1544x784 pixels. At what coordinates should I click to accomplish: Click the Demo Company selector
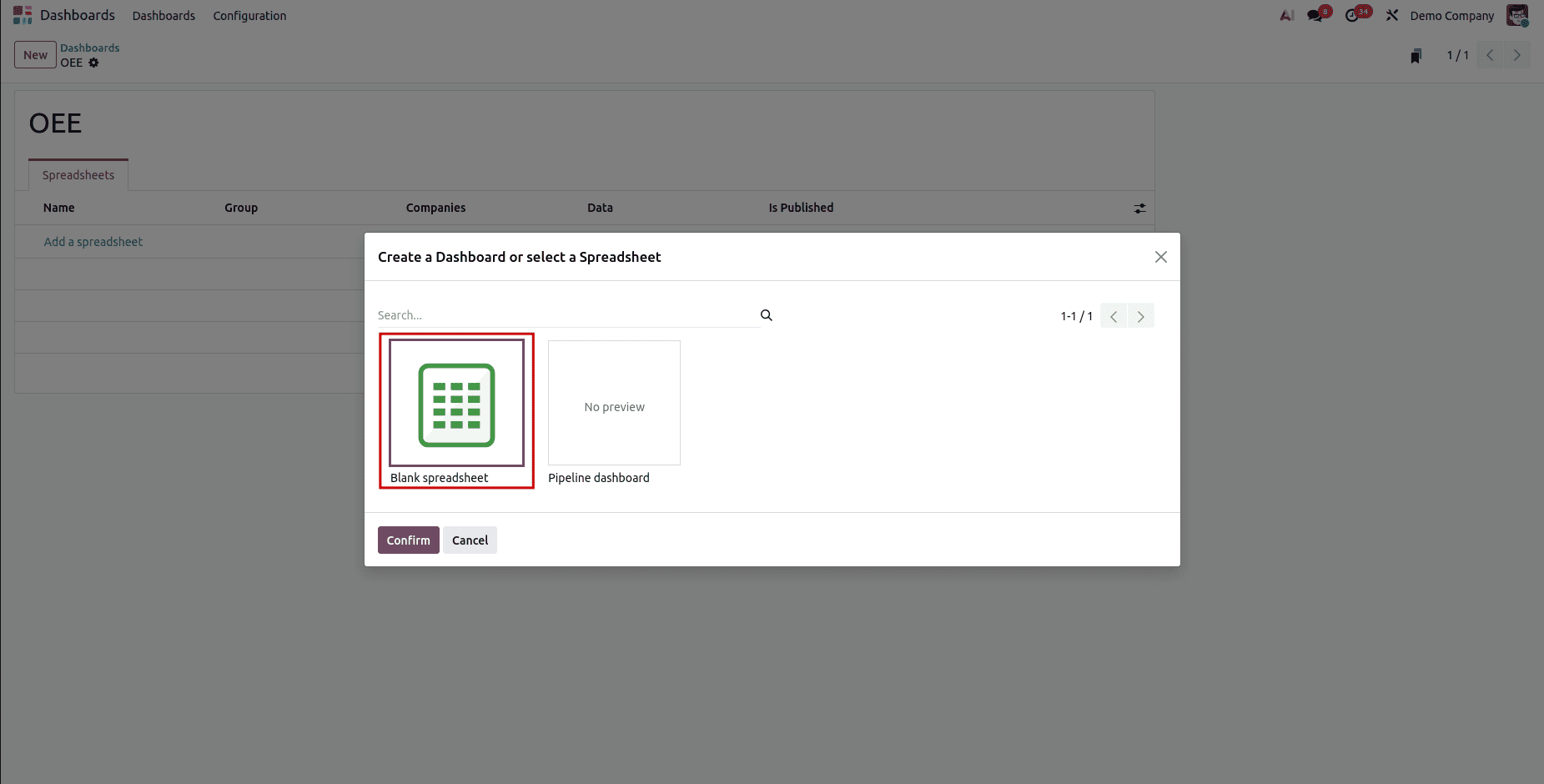click(1451, 15)
